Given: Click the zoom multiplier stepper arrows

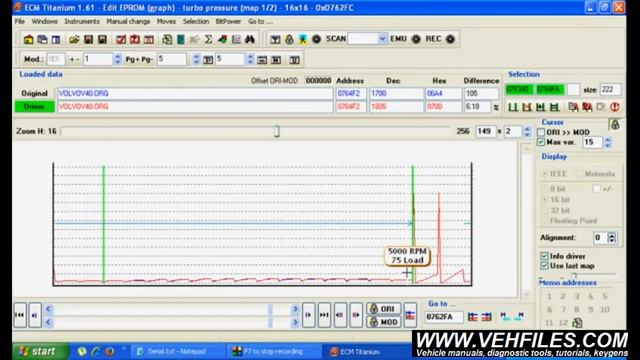Looking at the screenshot, I should point(527,131).
